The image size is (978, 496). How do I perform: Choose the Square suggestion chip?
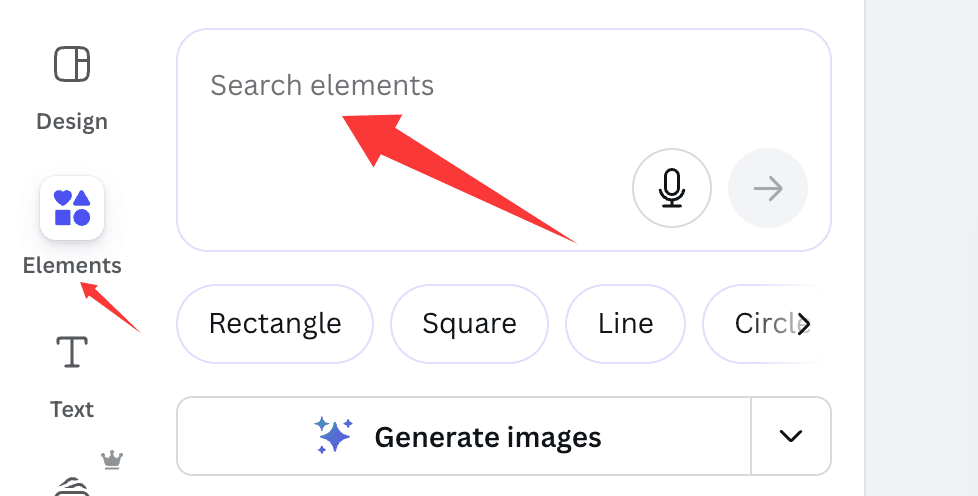tap(469, 324)
